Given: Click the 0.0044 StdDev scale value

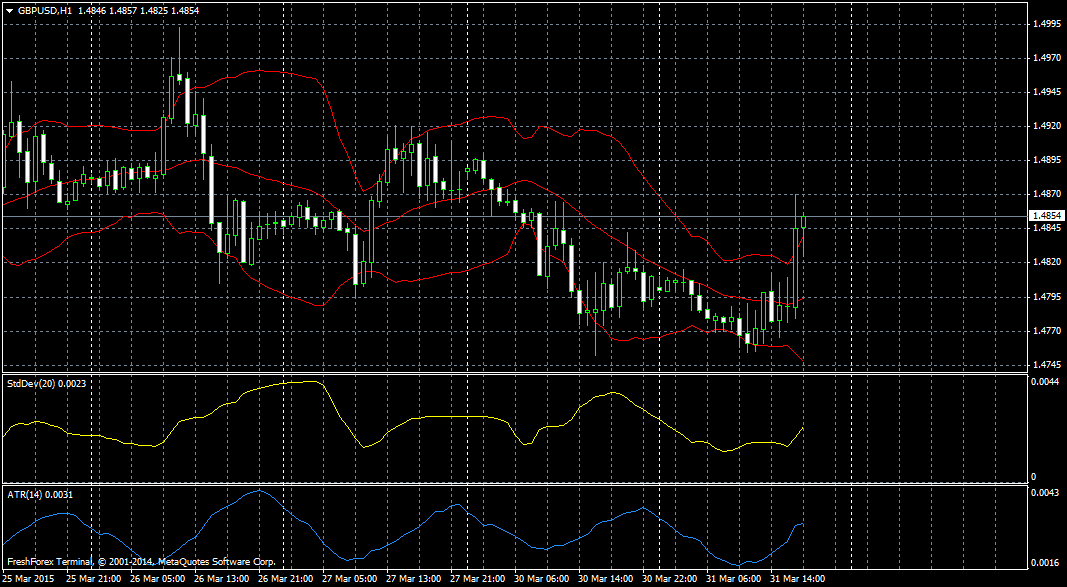Looking at the screenshot, I should (1045, 382).
